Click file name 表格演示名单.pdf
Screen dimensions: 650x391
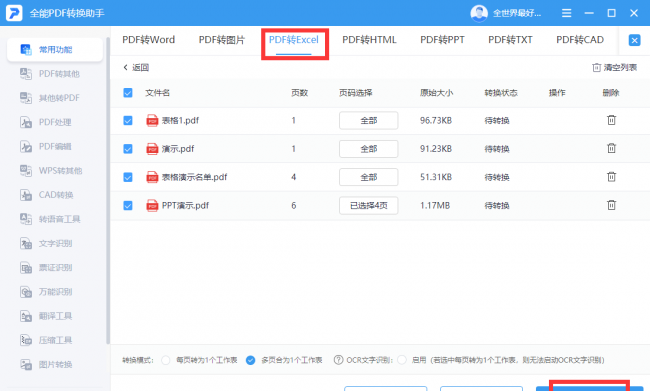[x=194, y=177]
